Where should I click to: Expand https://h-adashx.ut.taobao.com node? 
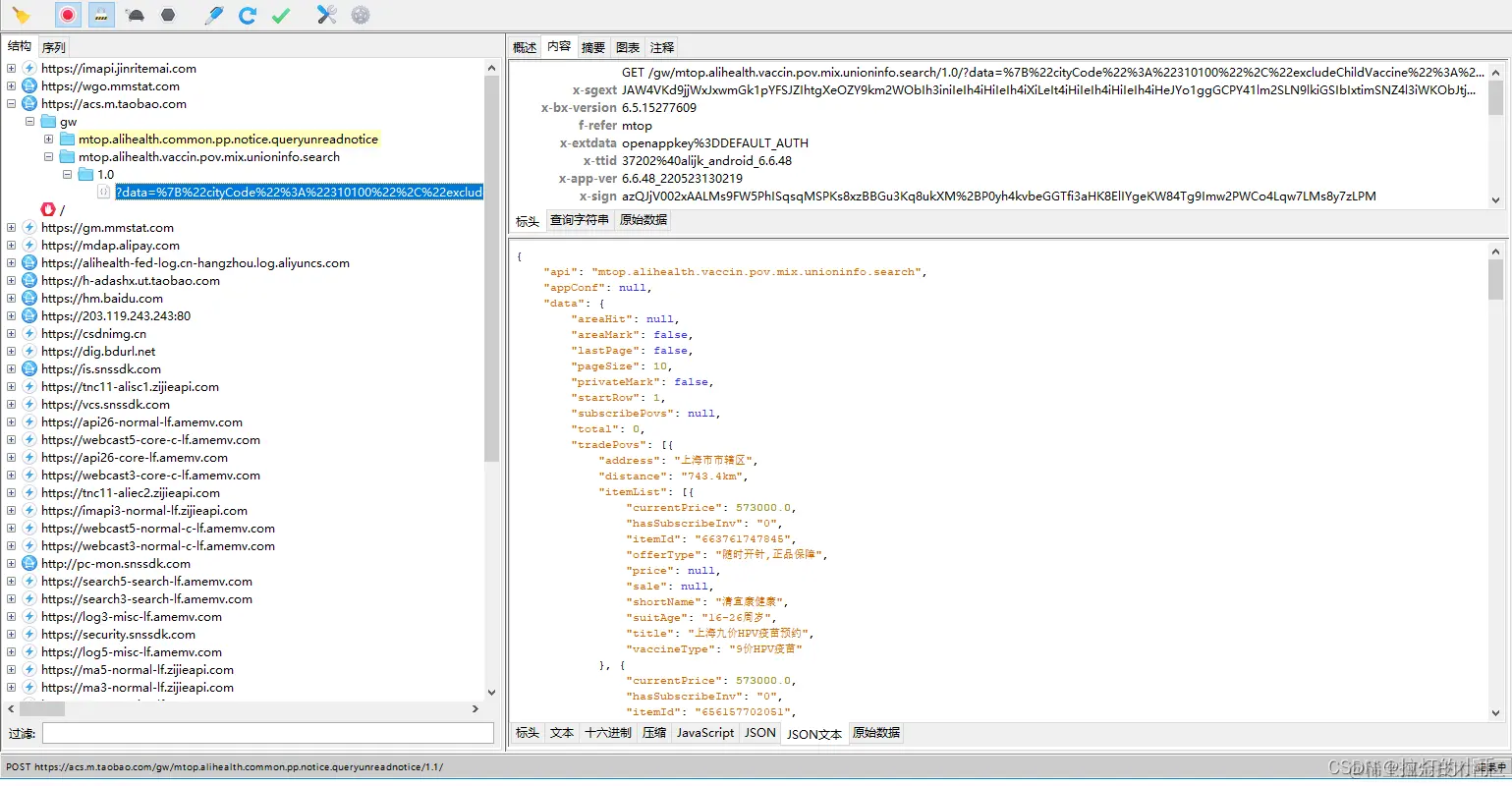click(11, 281)
